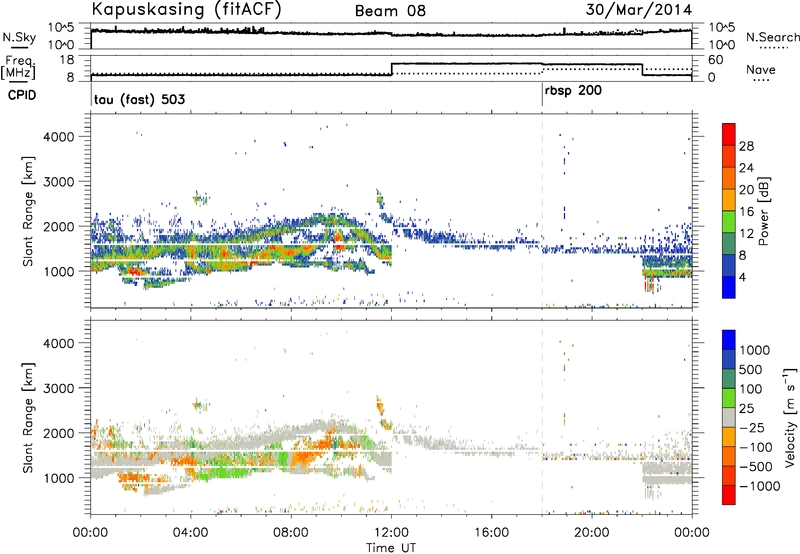Viewport: 800px width, 554px height.
Task: Click the 'rbsp 200' CPID text
Action: click(573, 91)
